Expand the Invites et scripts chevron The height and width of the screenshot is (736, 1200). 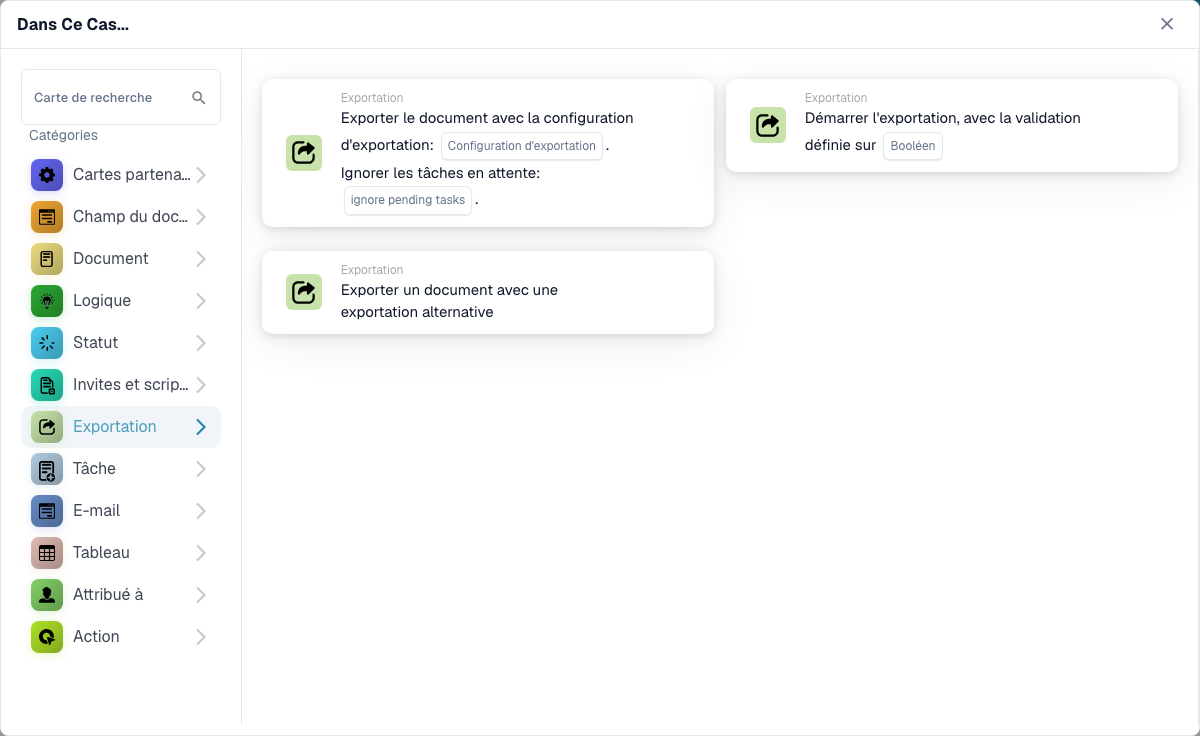(201, 385)
